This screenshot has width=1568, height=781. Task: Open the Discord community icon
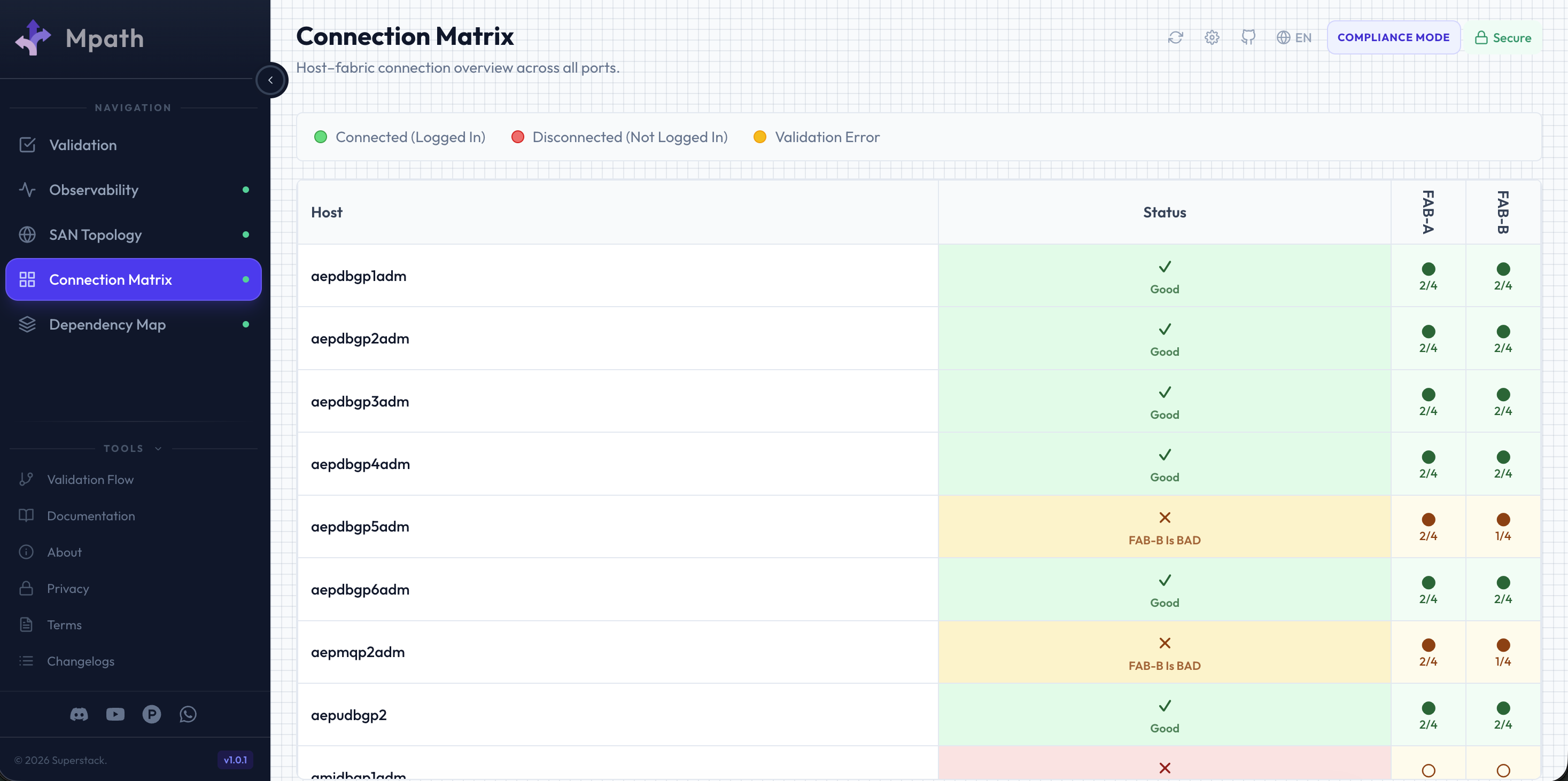79,714
